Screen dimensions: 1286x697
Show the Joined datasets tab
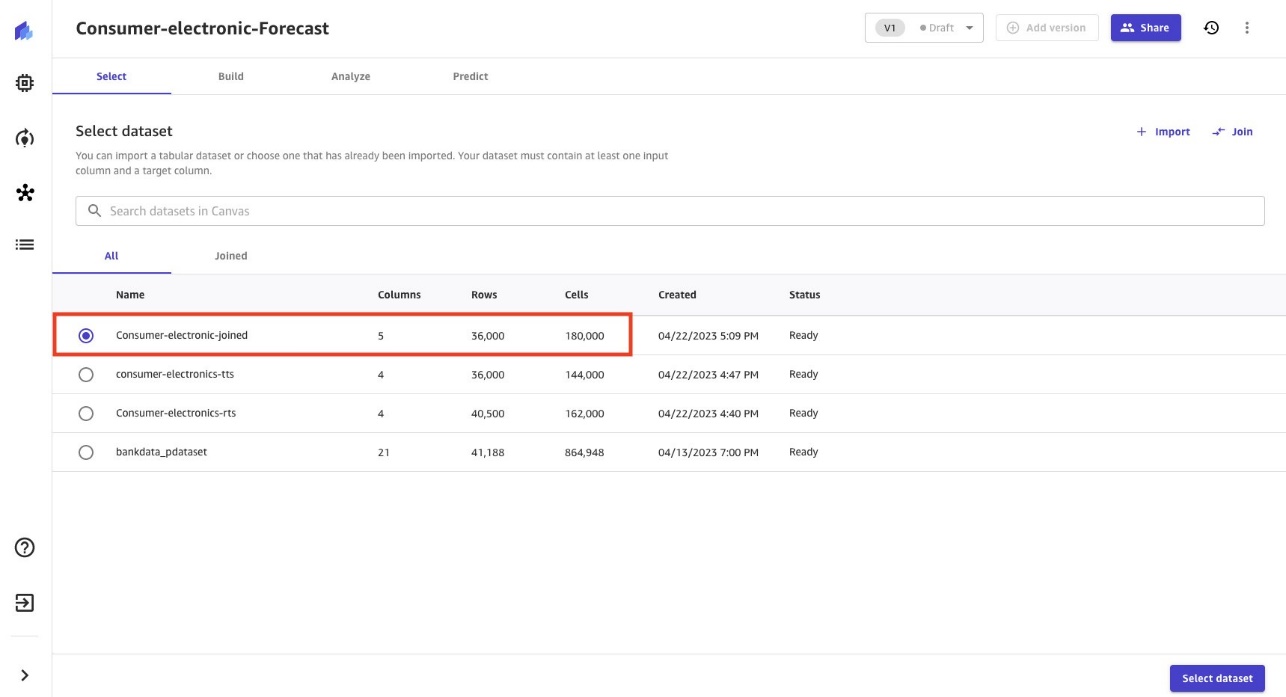pos(231,256)
